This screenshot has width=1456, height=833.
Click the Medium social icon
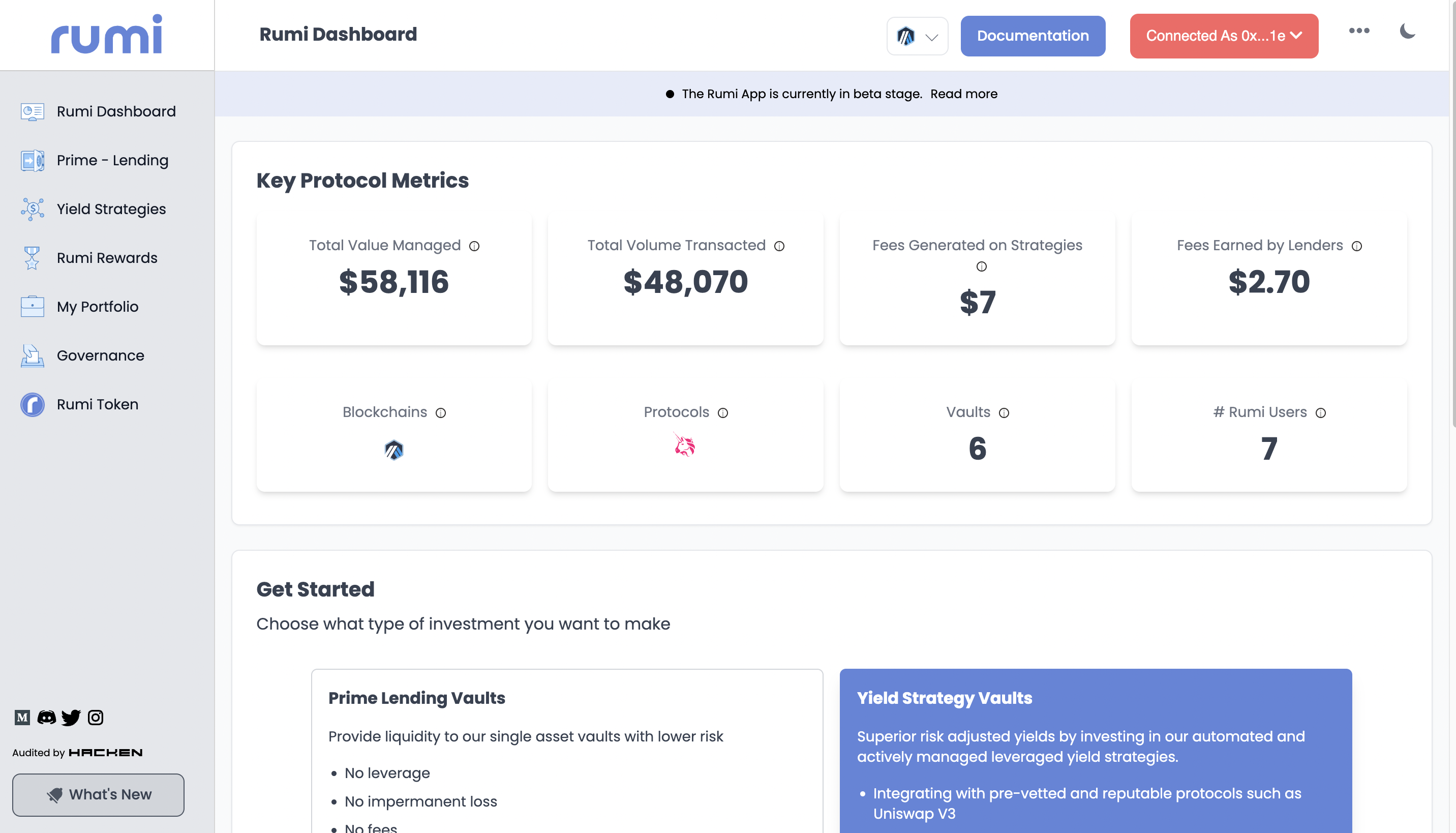22,718
